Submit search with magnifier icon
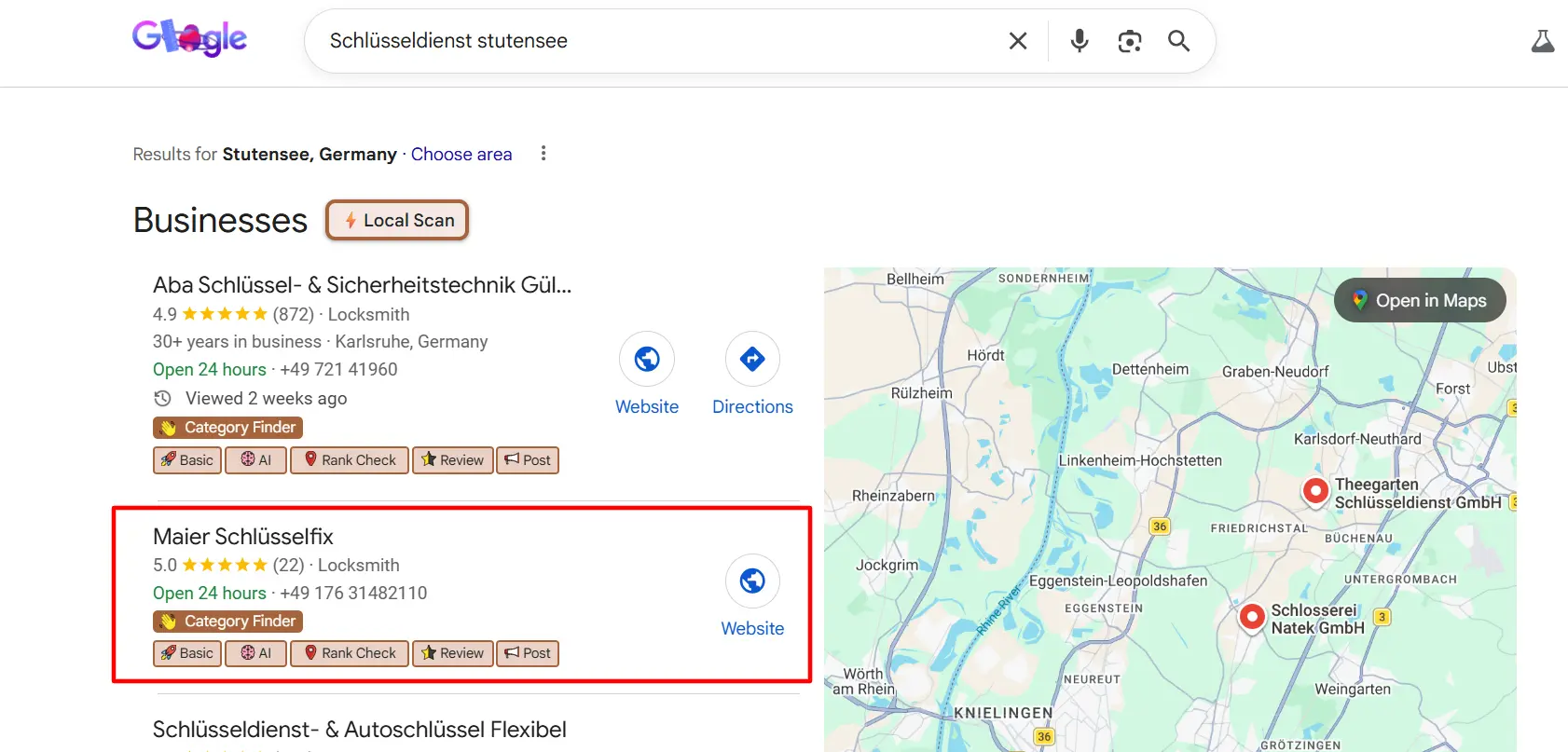Screen dimensions: 1568x752 [x=1179, y=41]
